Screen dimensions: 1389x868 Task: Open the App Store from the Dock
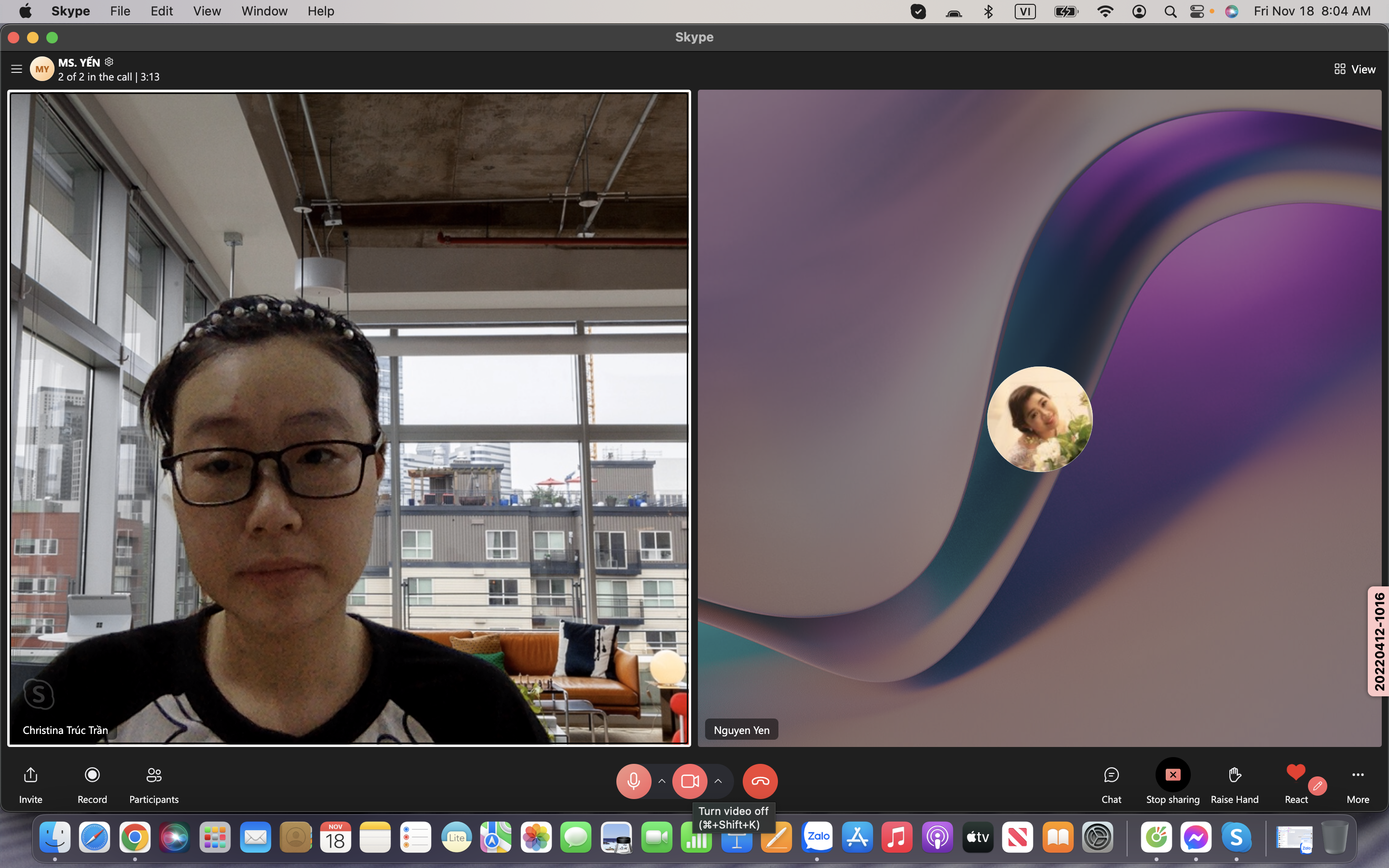tap(858, 838)
